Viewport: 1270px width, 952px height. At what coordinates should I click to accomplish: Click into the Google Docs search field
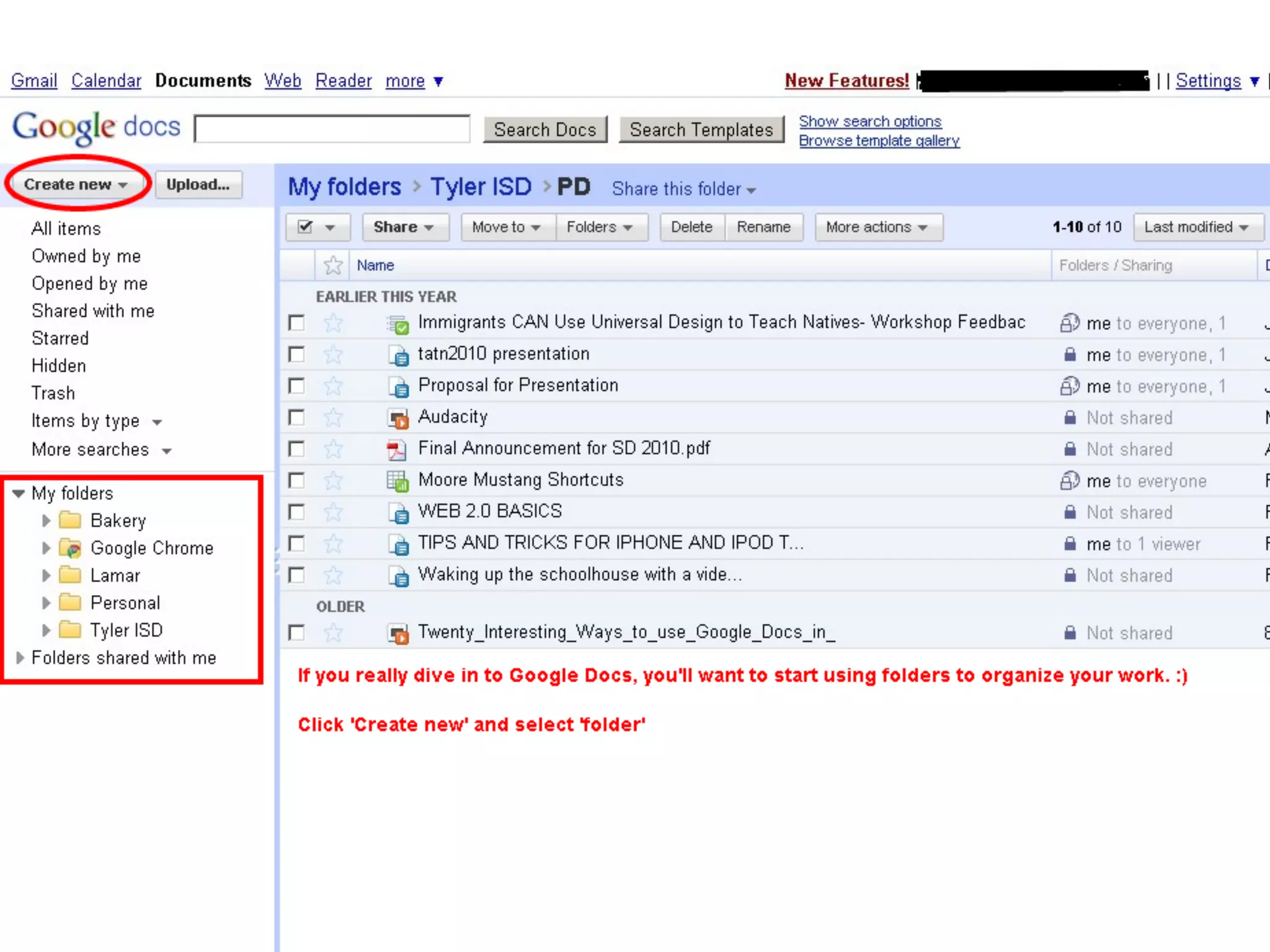[x=332, y=129]
